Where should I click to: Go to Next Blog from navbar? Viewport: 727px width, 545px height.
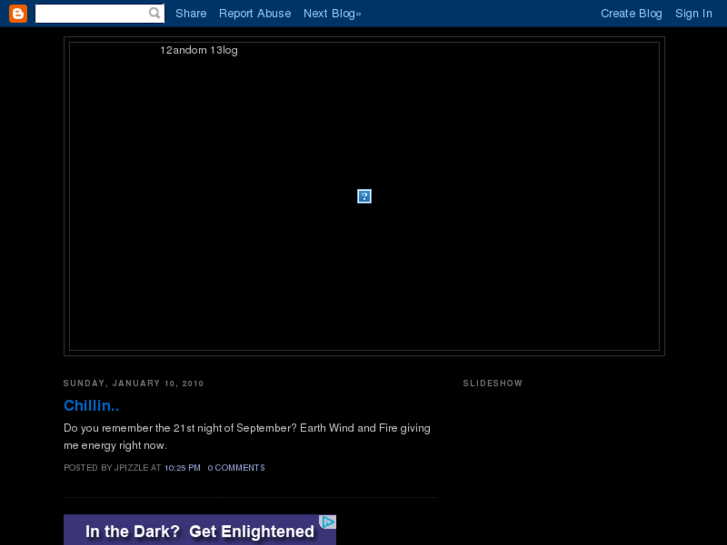point(332,13)
